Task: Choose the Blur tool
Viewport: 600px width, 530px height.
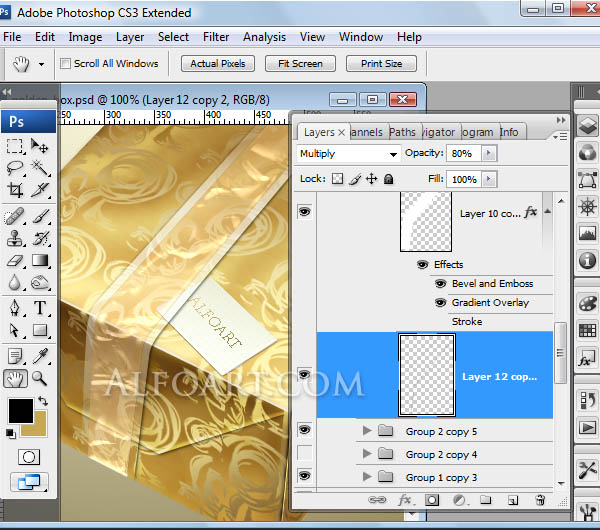Action: (15, 283)
